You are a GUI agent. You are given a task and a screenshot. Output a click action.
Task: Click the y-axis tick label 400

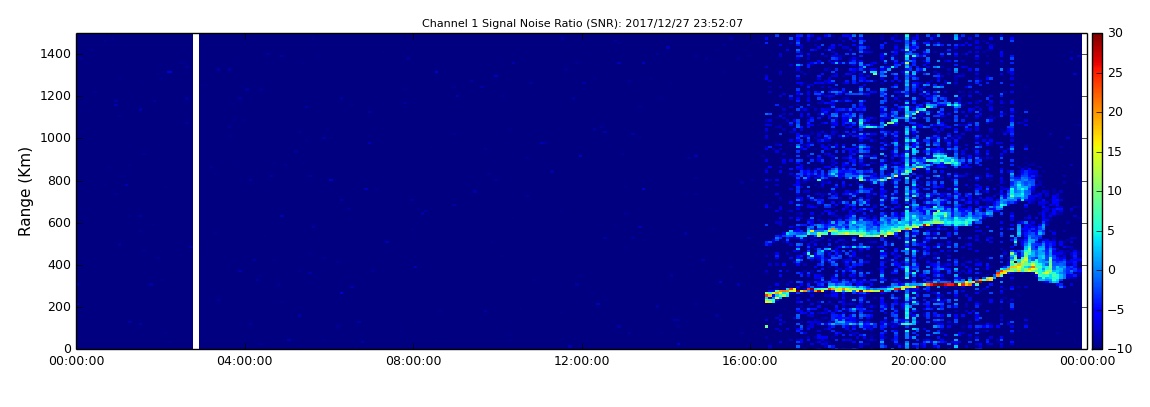pyautogui.click(x=60, y=265)
